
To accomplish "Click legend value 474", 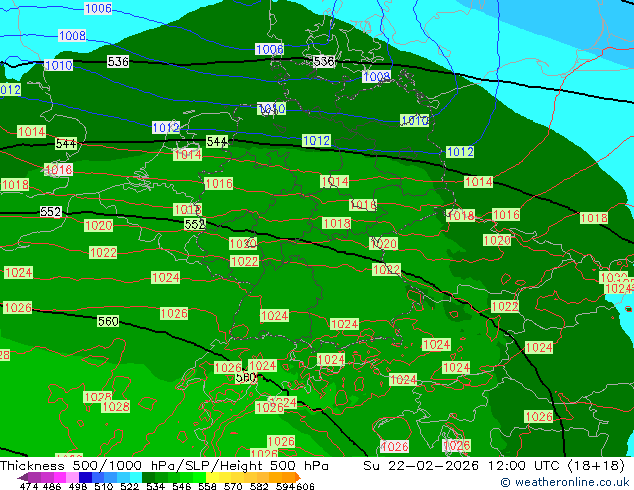I will point(29,486).
